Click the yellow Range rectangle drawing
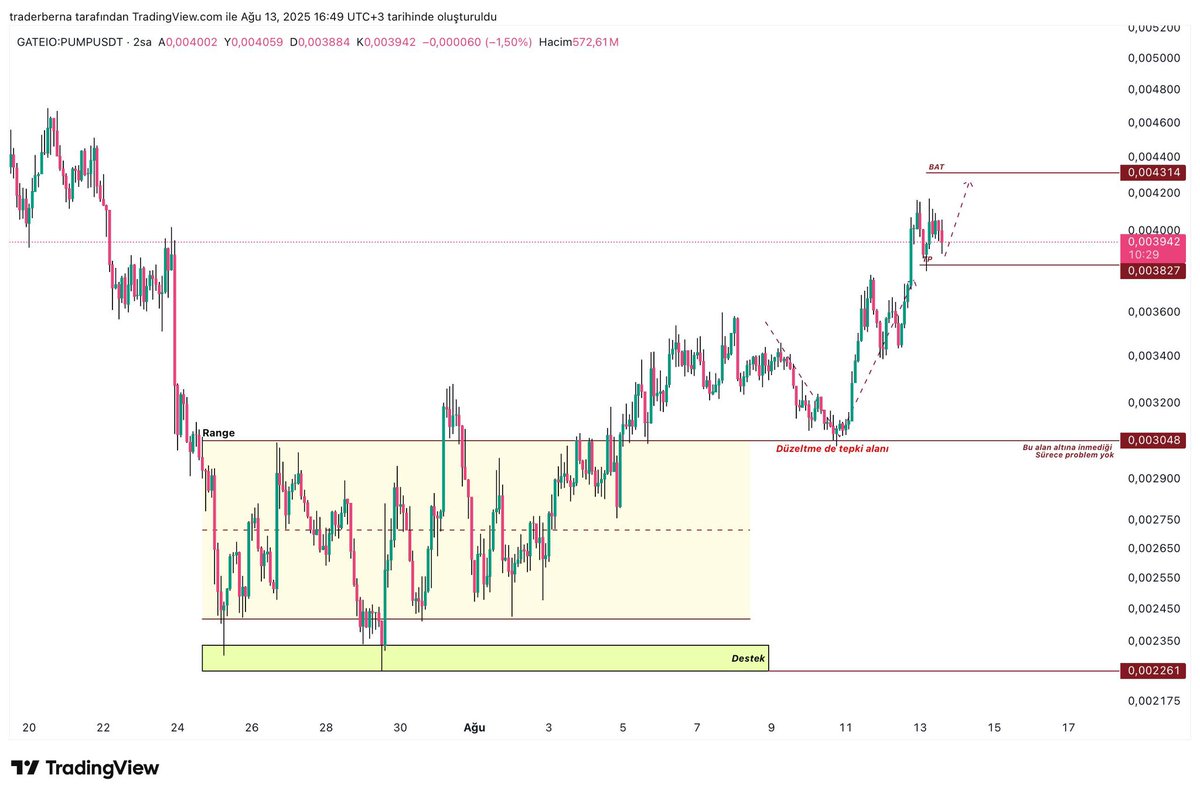 pyautogui.click(x=476, y=530)
